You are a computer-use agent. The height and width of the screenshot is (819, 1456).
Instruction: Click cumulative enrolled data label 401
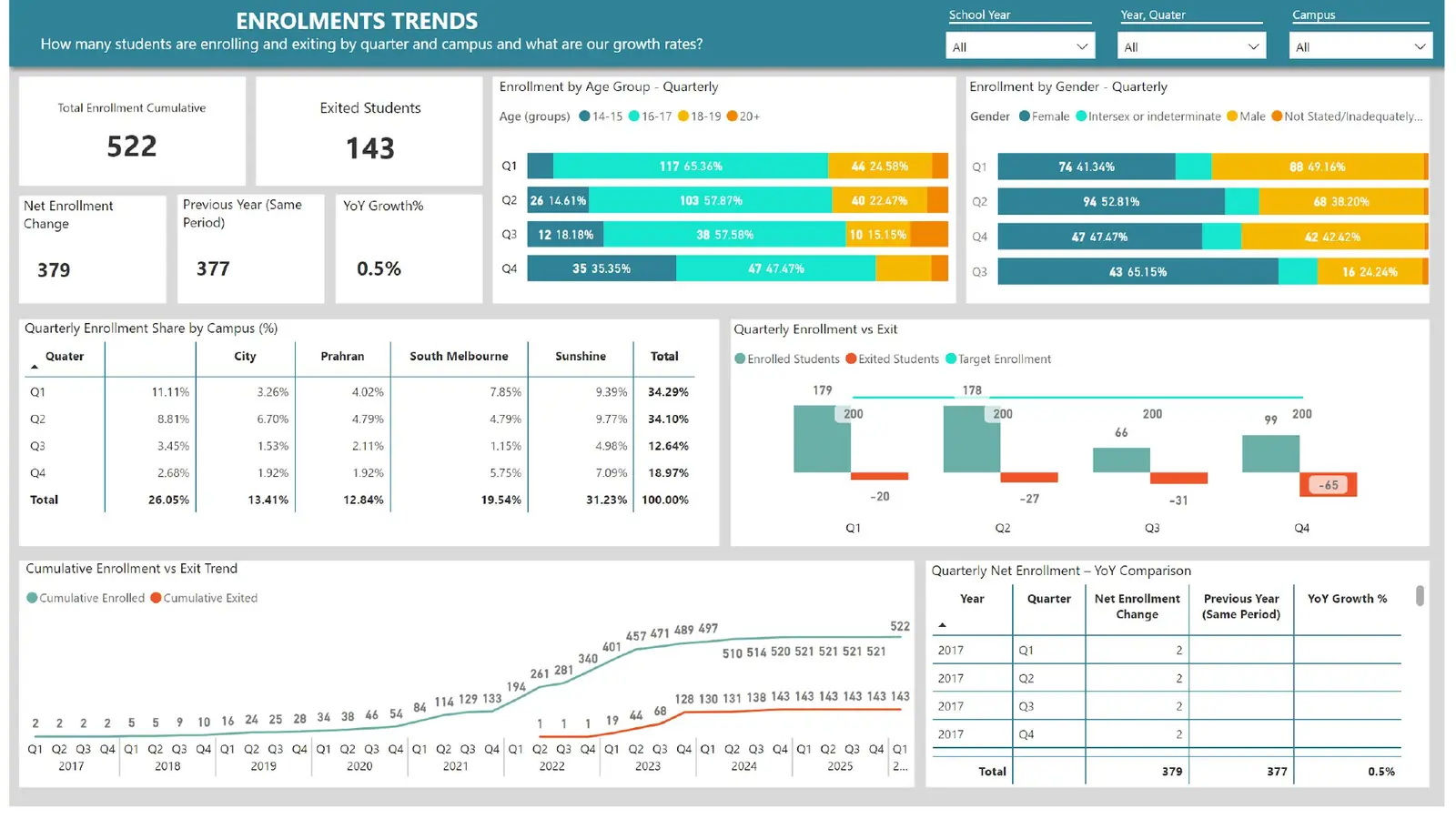click(x=612, y=647)
